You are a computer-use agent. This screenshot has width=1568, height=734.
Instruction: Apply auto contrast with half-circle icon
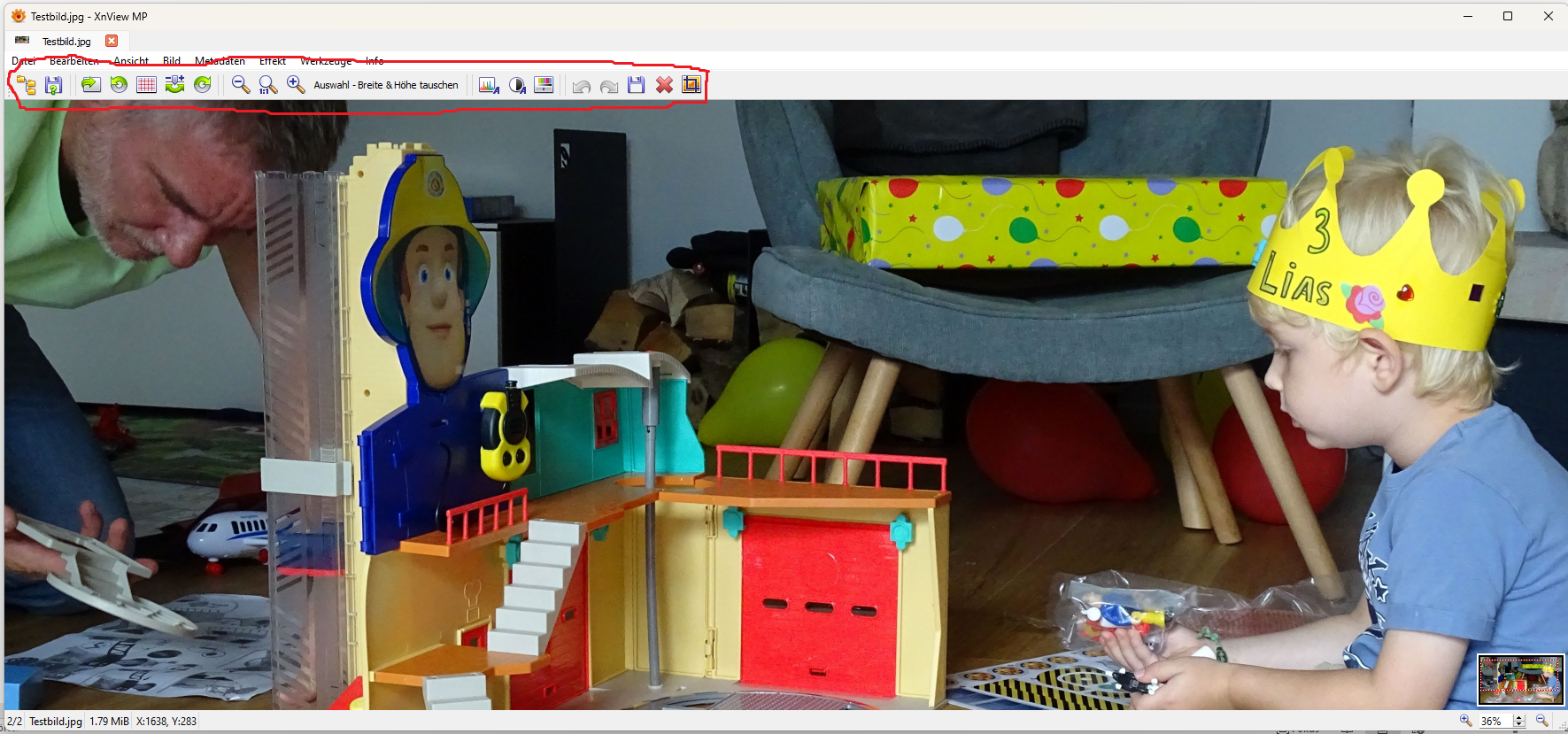click(517, 85)
